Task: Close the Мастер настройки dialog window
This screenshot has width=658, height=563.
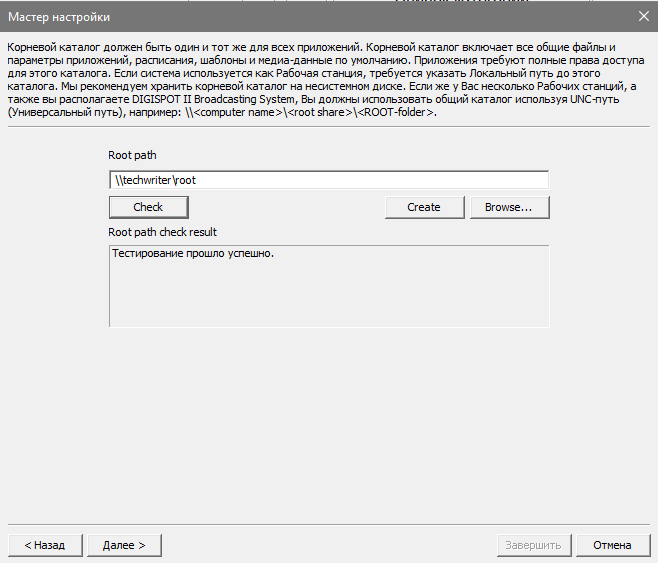Action: click(x=642, y=17)
